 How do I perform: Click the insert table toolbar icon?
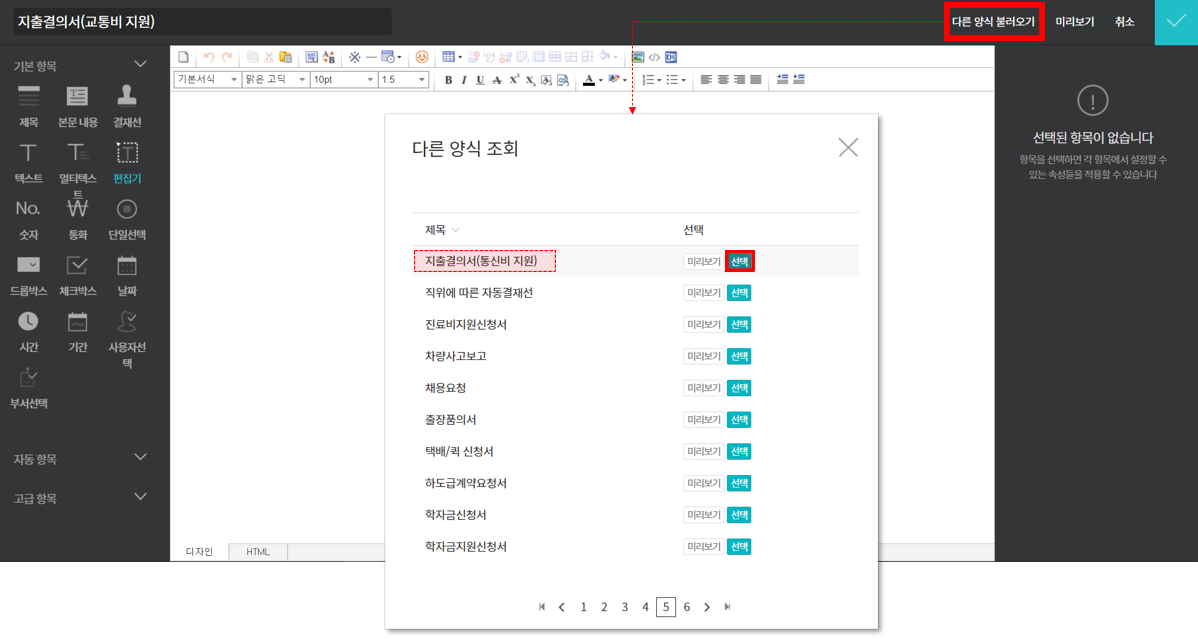pyautogui.click(x=450, y=58)
